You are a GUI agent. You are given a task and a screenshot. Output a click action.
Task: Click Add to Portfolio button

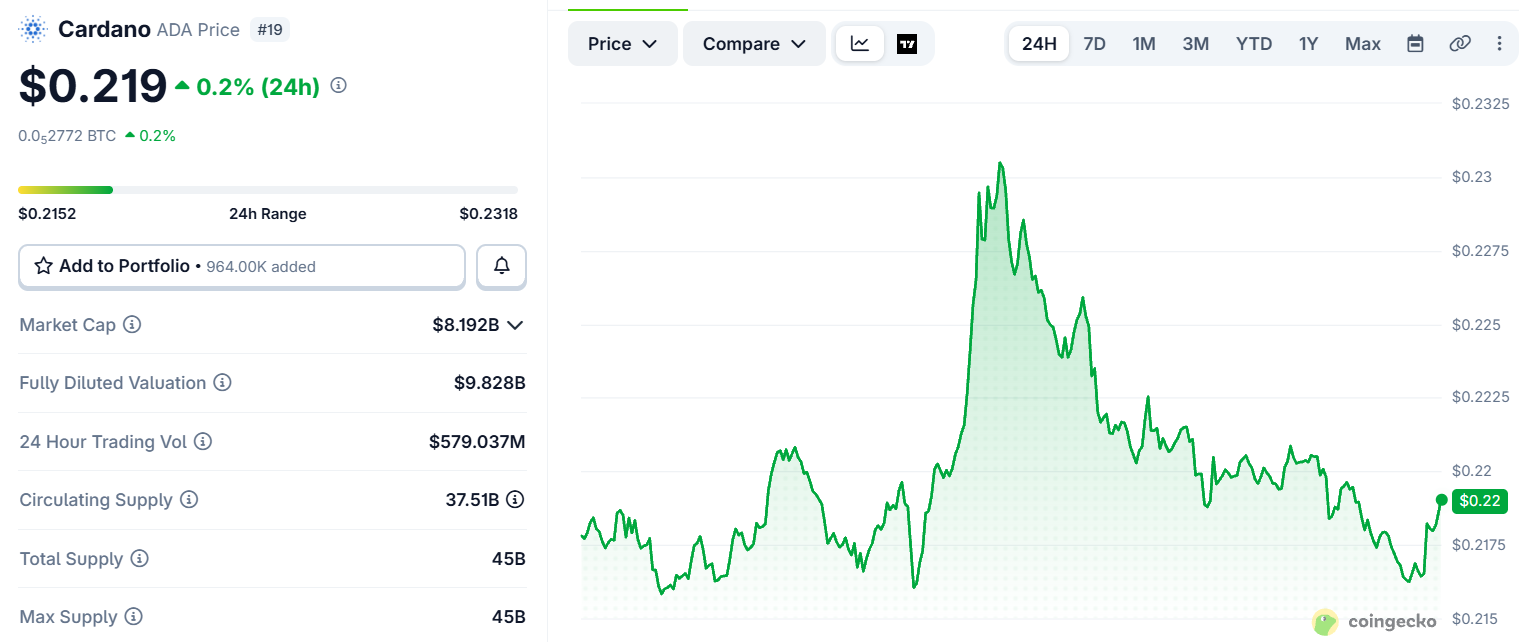(x=242, y=267)
